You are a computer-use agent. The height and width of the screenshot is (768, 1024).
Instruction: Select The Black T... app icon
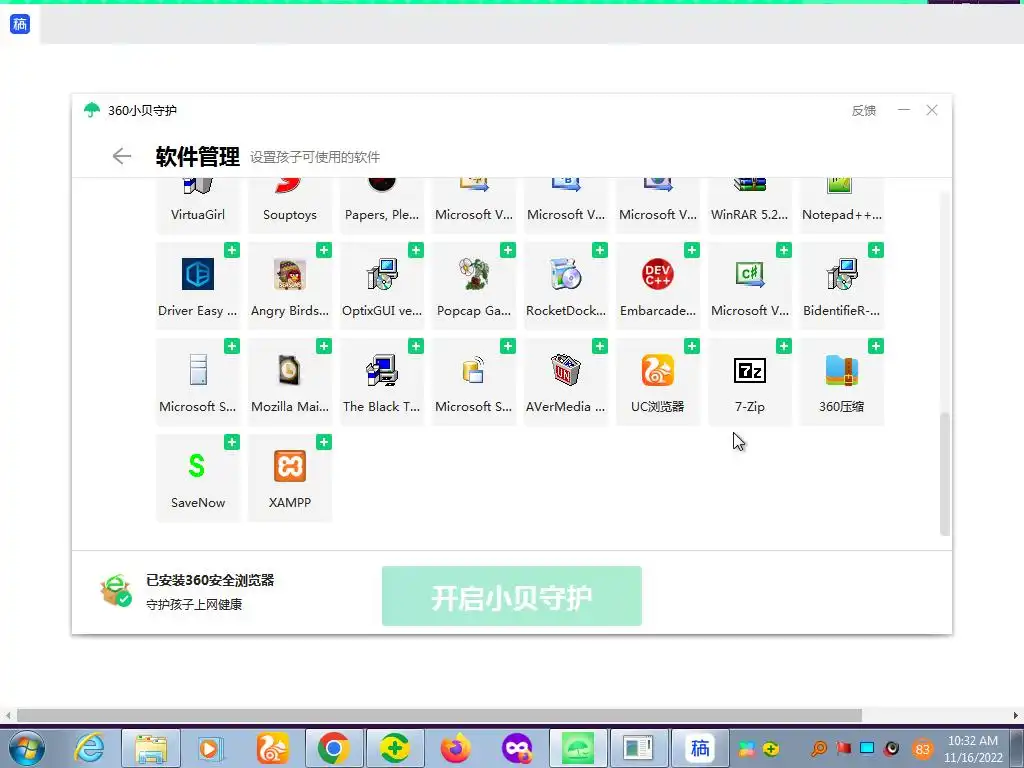(382, 370)
